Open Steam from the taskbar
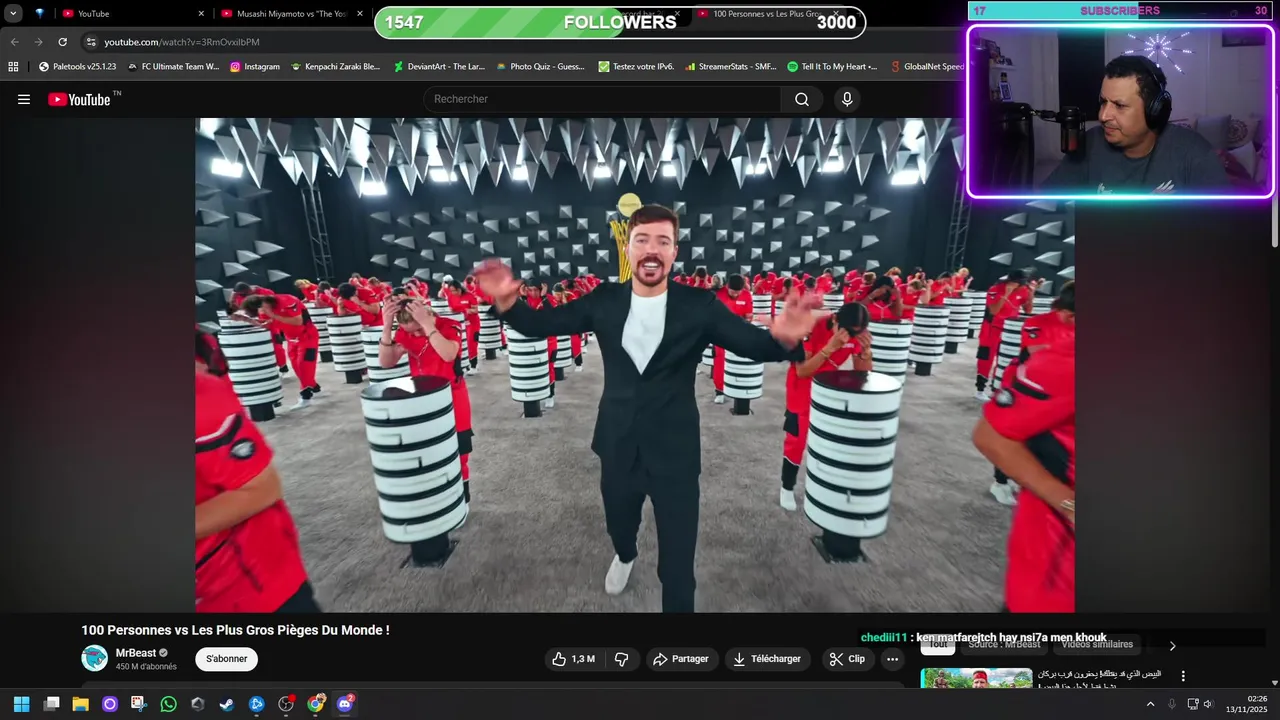This screenshot has width=1280, height=720. [x=227, y=704]
